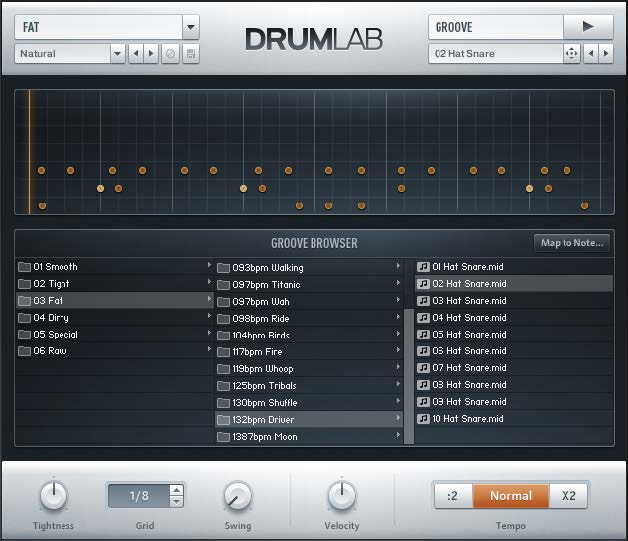This screenshot has width=628, height=541.
Task: Expand arrow next to 119bpm Whoop
Action: [x=398, y=367]
